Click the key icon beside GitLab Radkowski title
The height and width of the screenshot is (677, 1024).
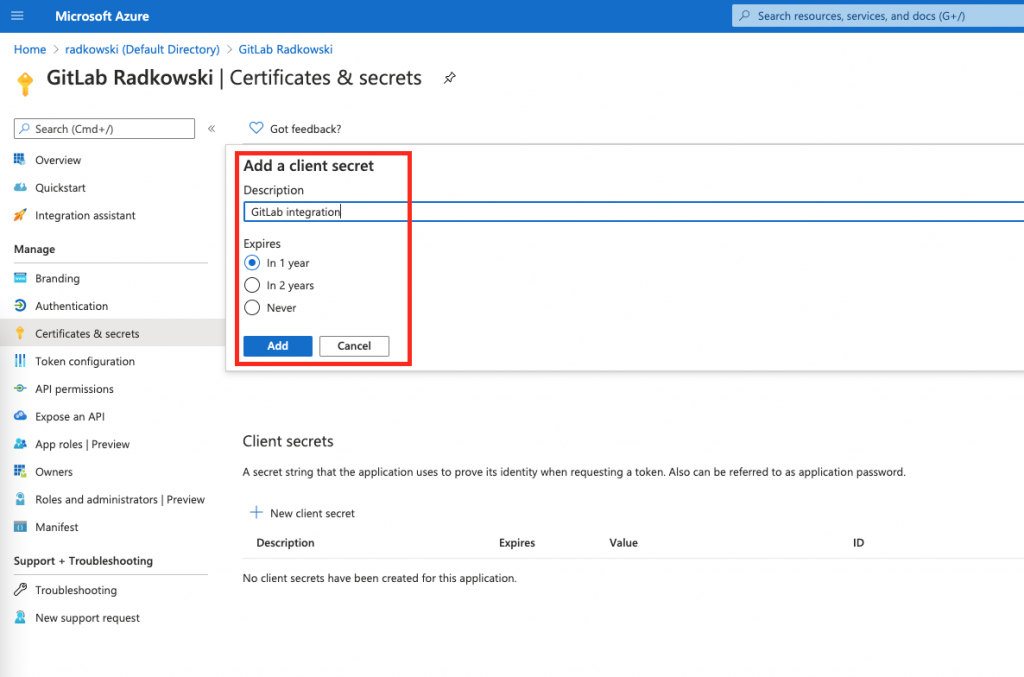(x=25, y=84)
